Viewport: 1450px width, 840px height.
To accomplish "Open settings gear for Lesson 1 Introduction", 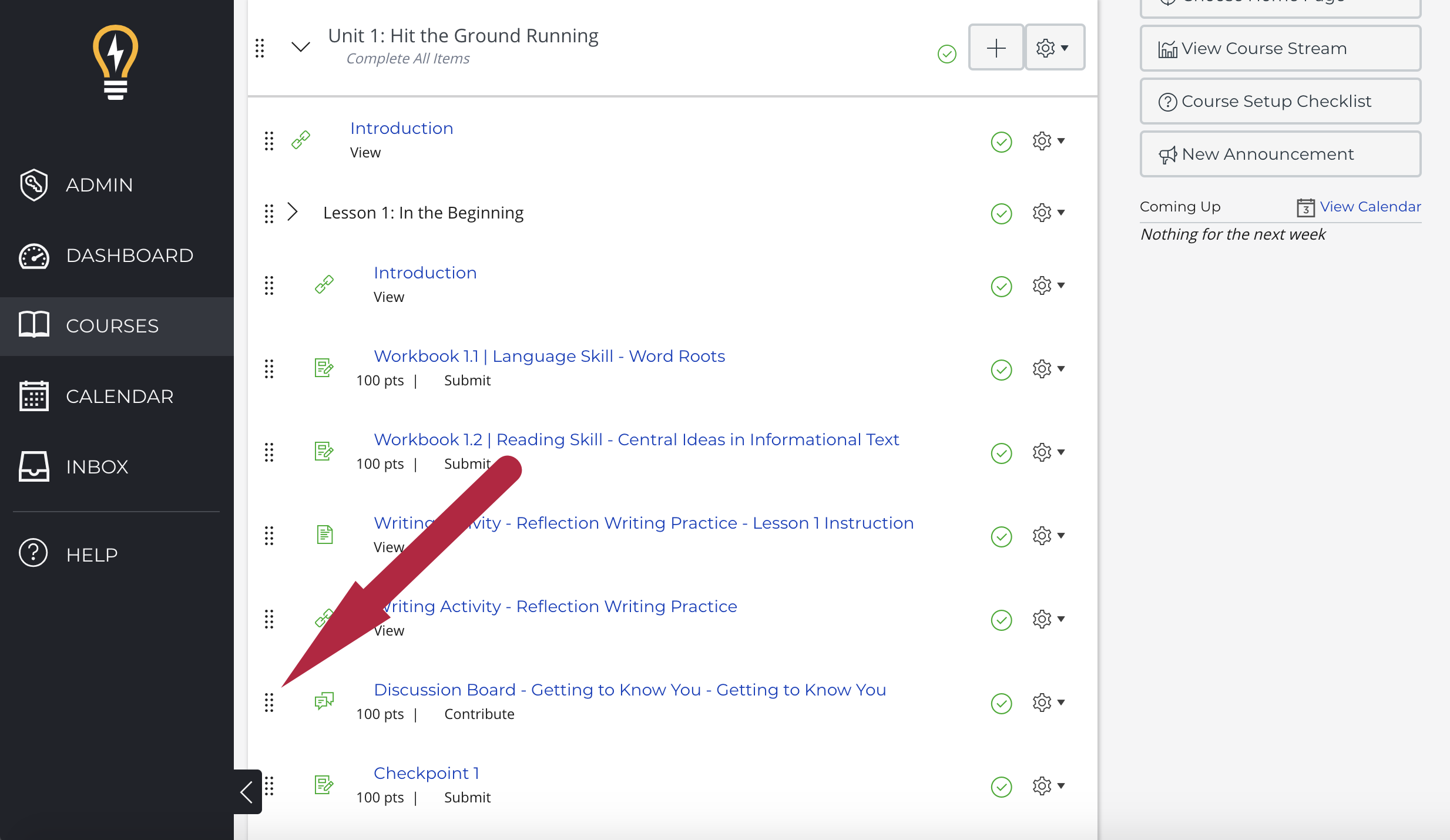I will [1049, 285].
